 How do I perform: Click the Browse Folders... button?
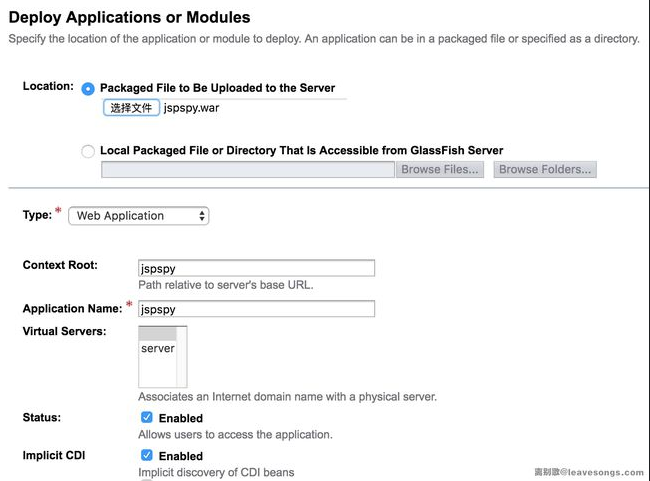tap(545, 170)
